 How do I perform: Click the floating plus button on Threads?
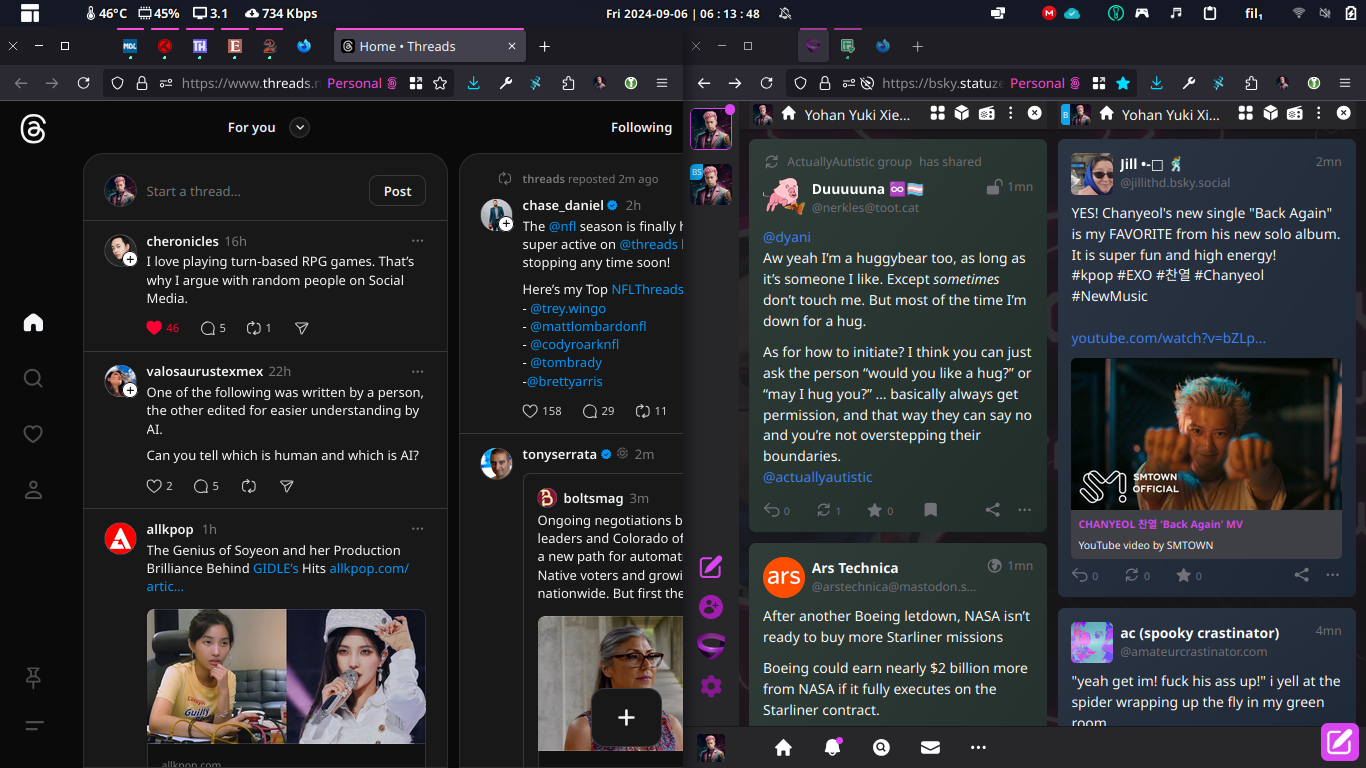(x=626, y=717)
